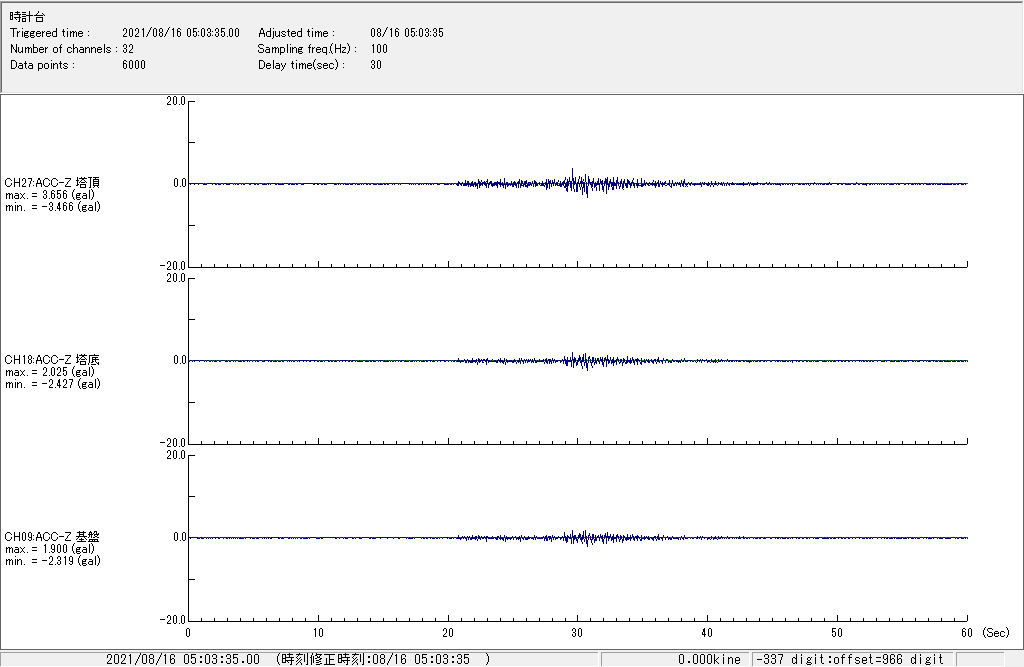
Task: Click the (Sec) unit label on the time axis
Action: coord(995,633)
